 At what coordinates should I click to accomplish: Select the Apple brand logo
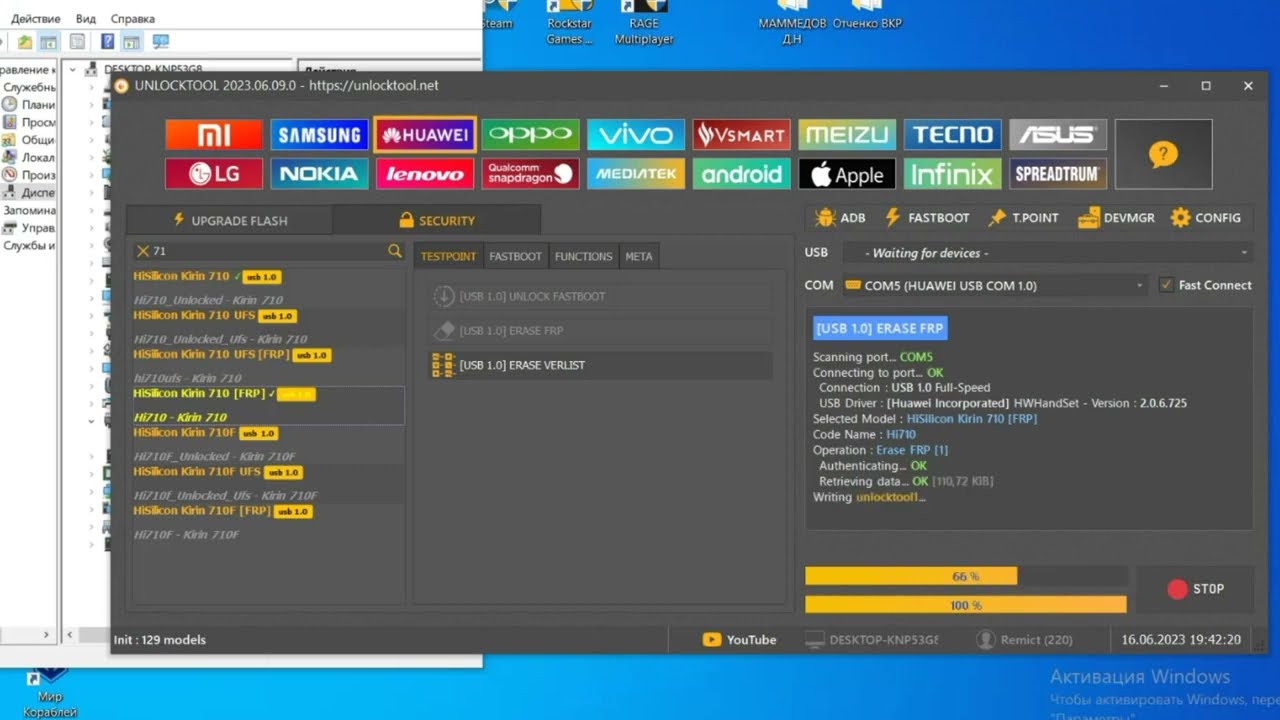847,174
